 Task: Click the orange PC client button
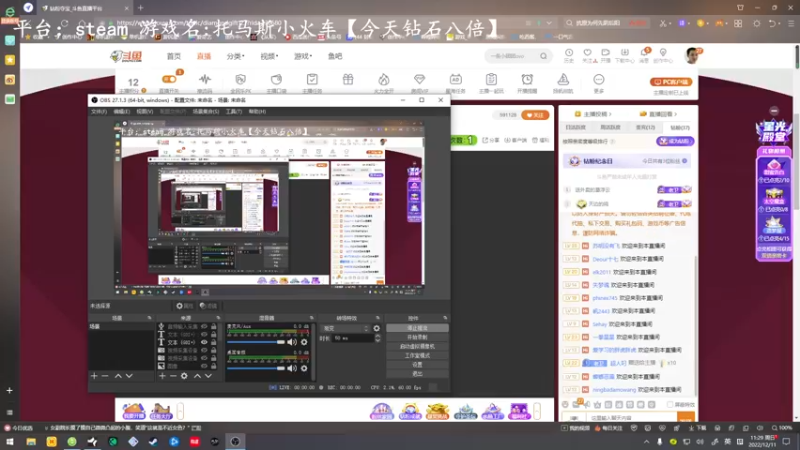671,82
